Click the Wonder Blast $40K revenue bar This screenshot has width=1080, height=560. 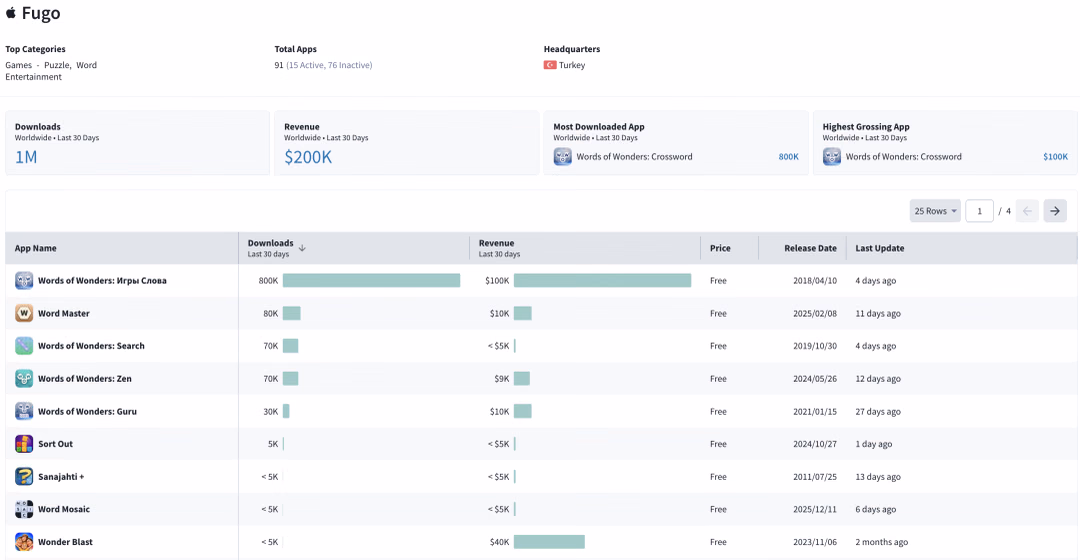pyautogui.click(x=549, y=542)
